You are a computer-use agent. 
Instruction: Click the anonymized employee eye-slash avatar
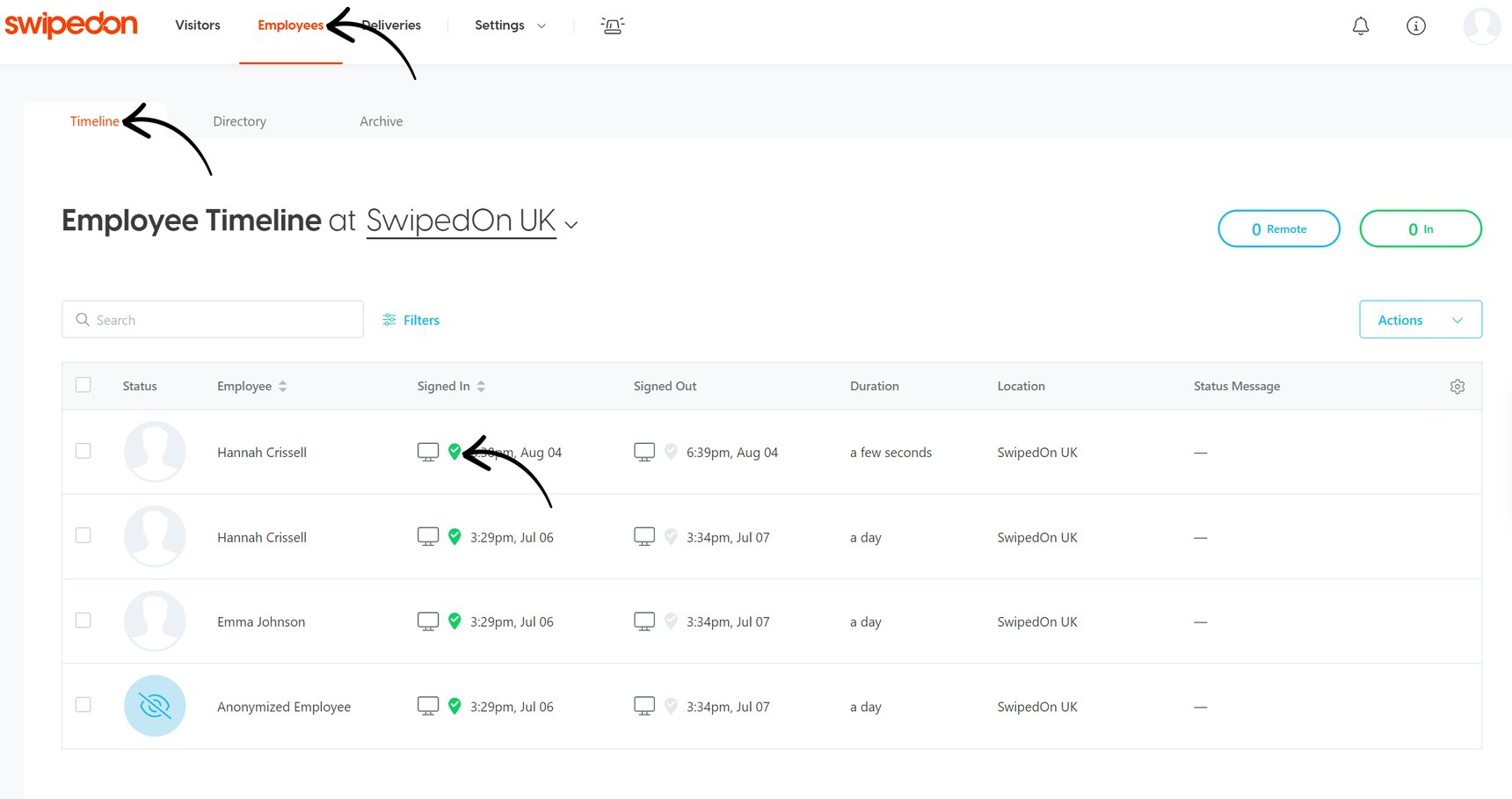point(155,706)
